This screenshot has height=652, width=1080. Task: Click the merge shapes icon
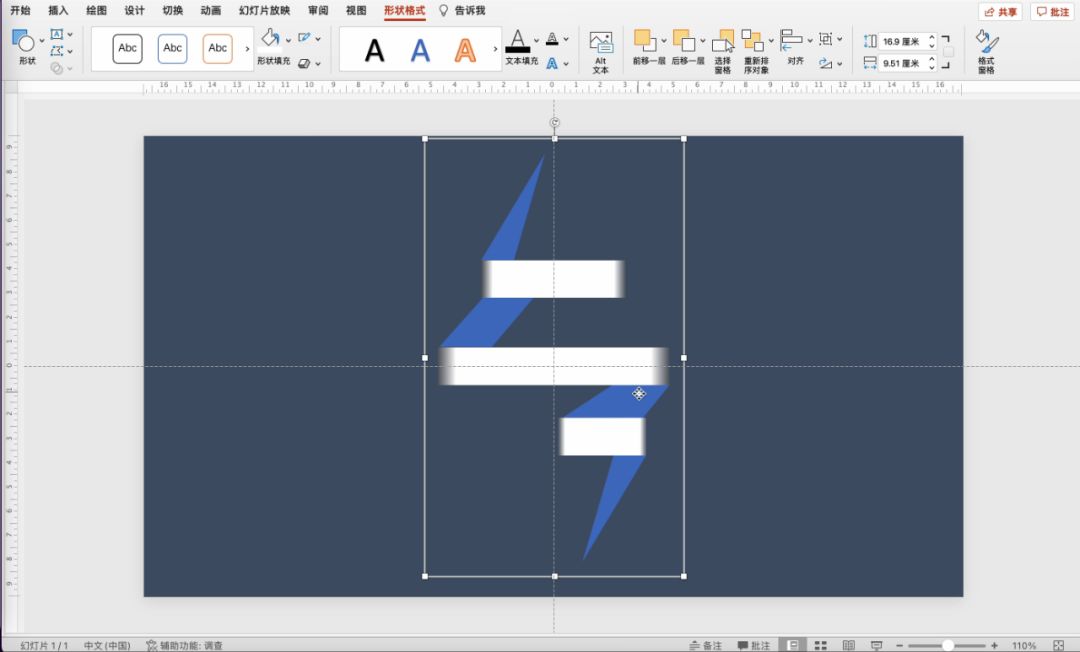(56, 67)
